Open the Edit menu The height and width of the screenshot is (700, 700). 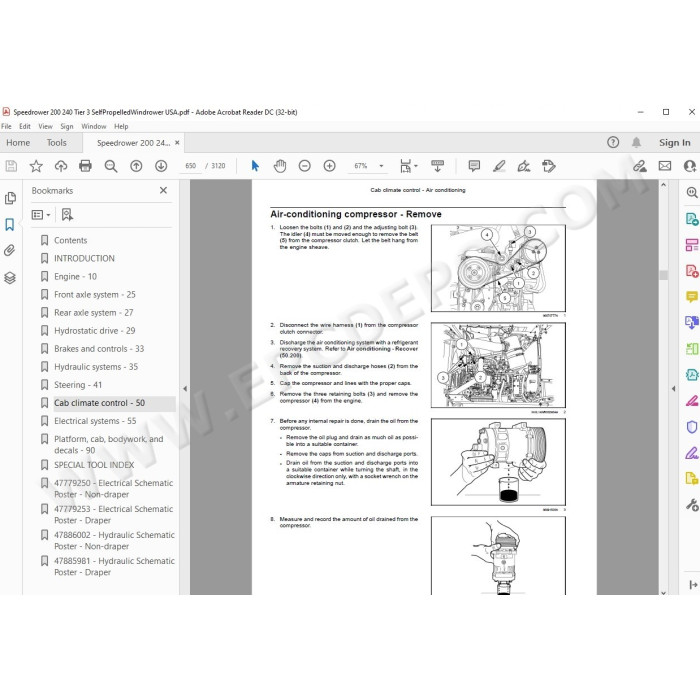tap(25, 126)
